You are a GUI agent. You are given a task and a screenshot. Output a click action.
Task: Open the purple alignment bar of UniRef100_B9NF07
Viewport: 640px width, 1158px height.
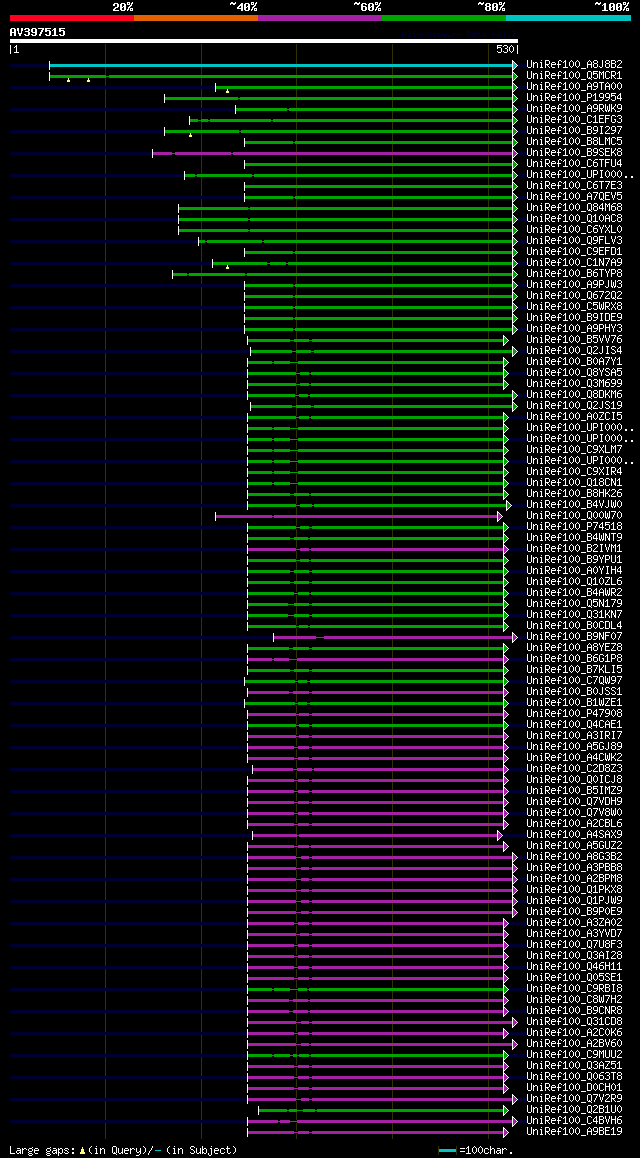(396, 637)
